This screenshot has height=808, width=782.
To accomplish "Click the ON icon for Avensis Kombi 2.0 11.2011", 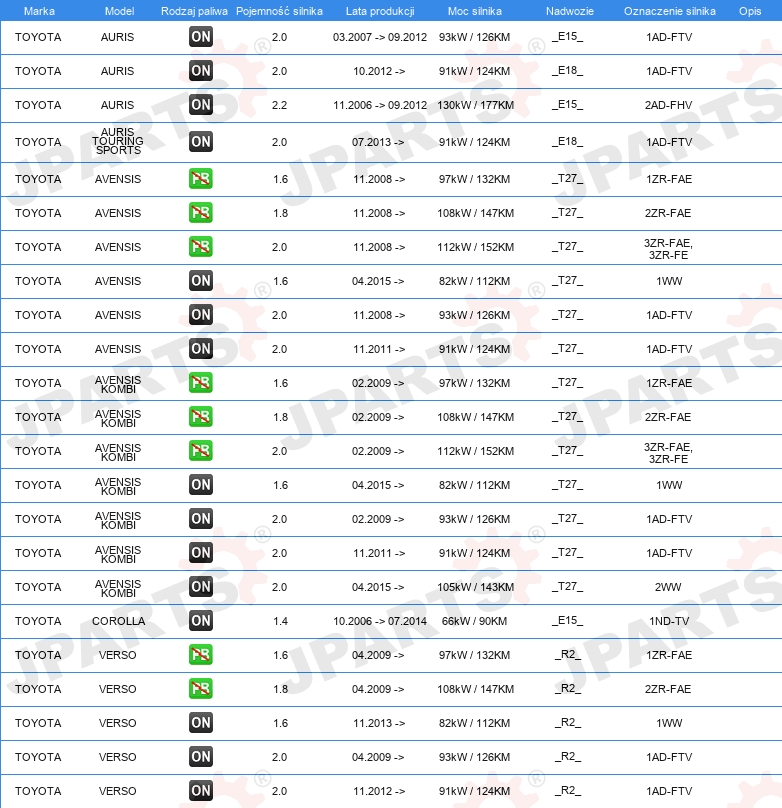I will (201, 553).
